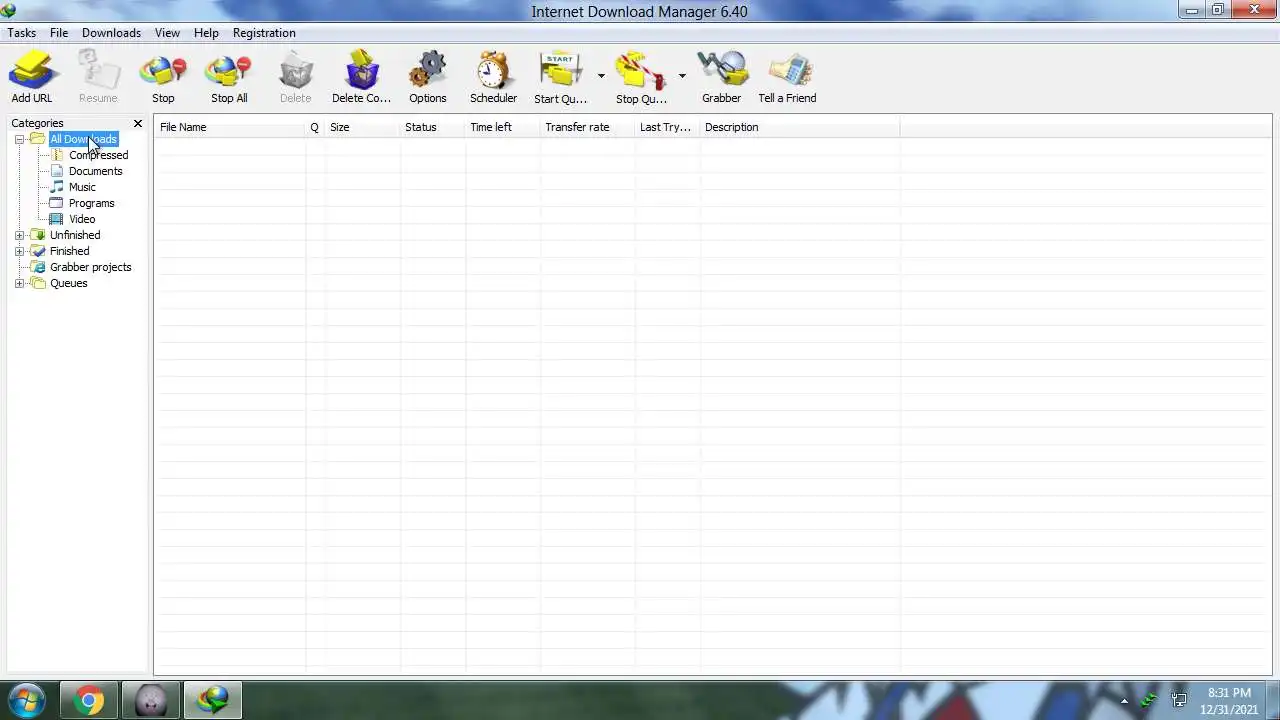Expand the Unfinished tree node
This screenshot has height=720, width=1280.
tap(19, 235)
